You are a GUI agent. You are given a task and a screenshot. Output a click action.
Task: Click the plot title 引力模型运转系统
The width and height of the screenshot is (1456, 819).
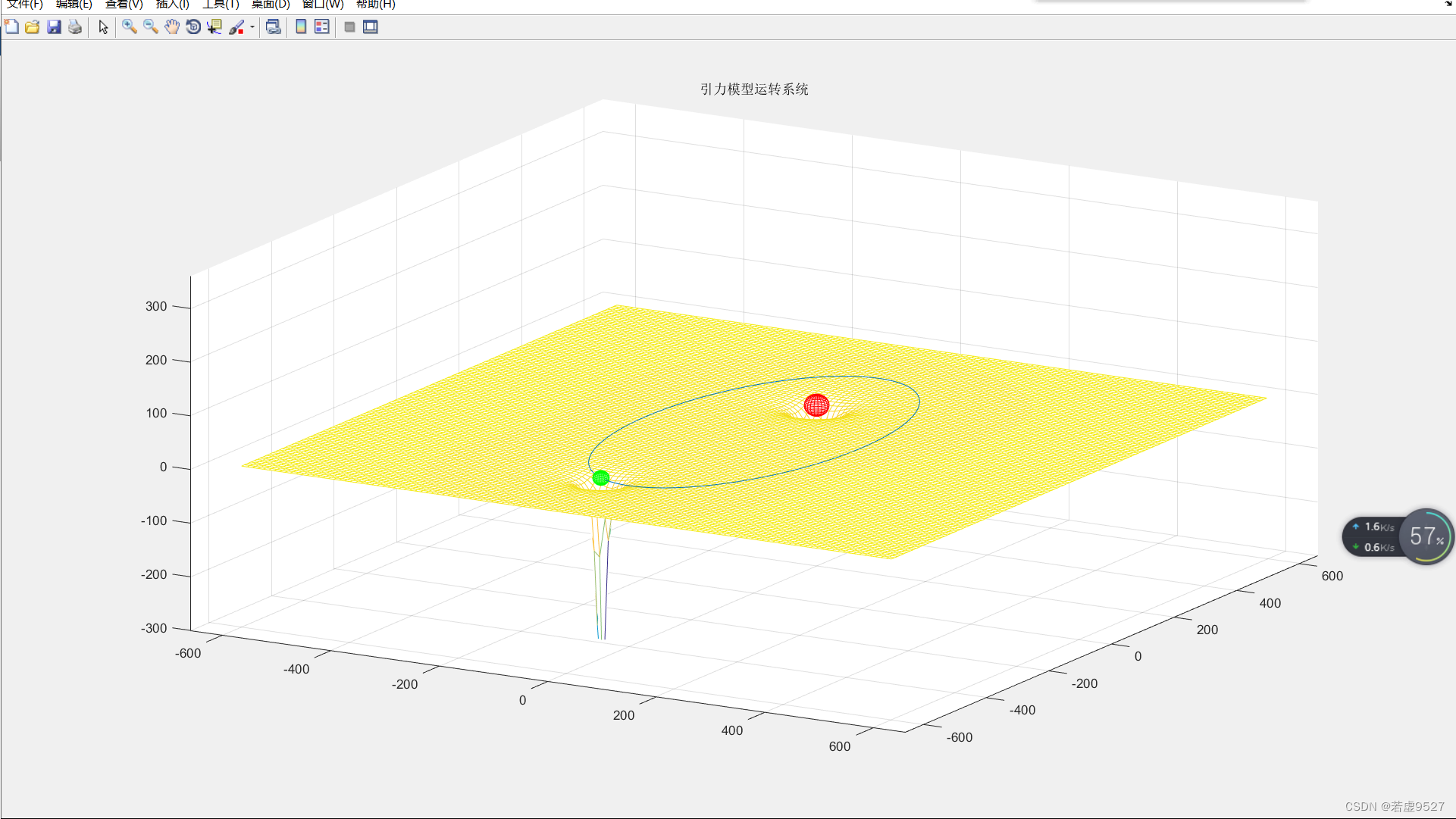coord(754,89)
